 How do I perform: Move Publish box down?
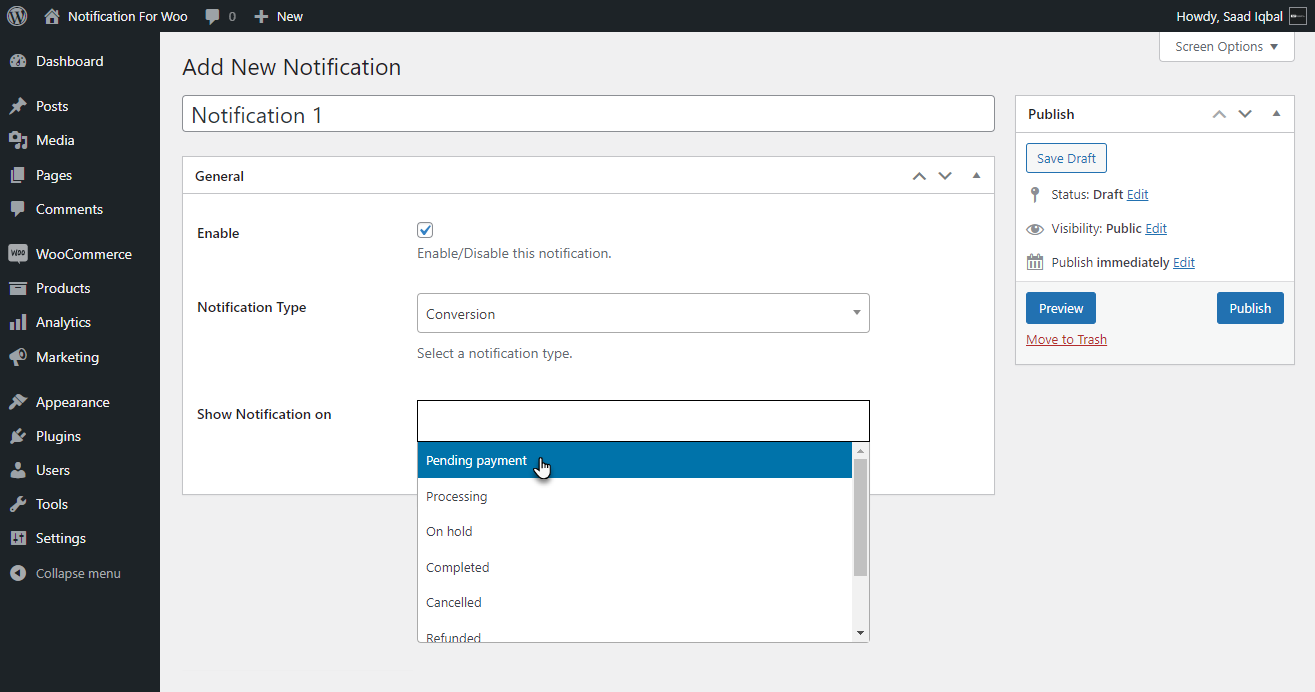coord(1245,114)
